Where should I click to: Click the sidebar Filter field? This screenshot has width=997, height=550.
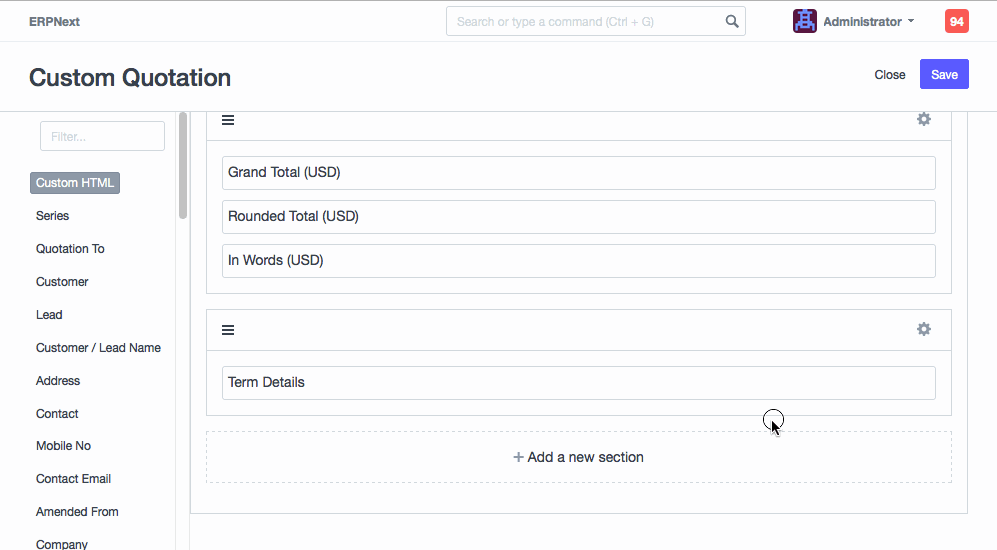[x=102, y=136]
